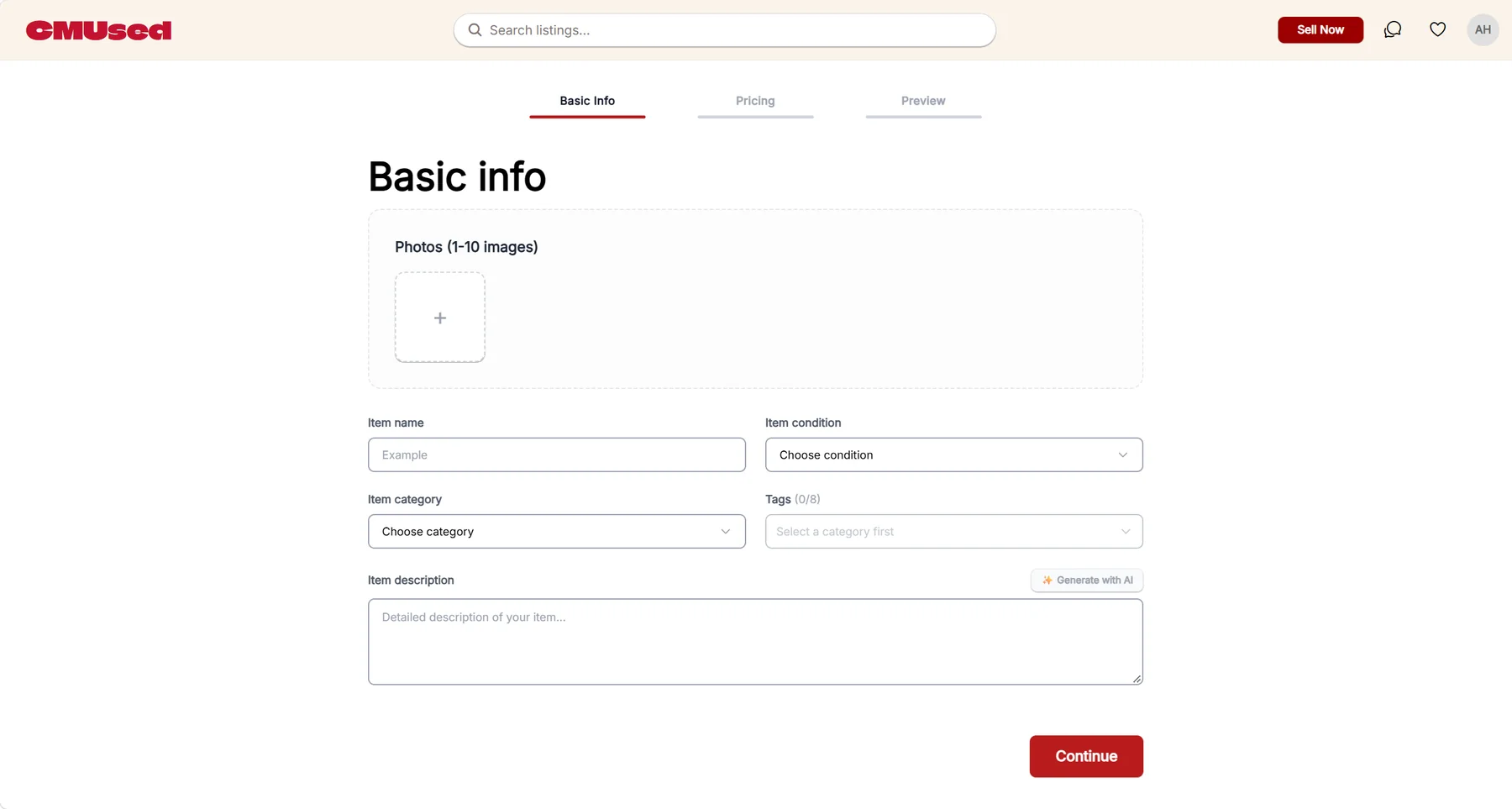Click the Basic info heading
The image size is (1512, 809).
click(x=457, y=176)
